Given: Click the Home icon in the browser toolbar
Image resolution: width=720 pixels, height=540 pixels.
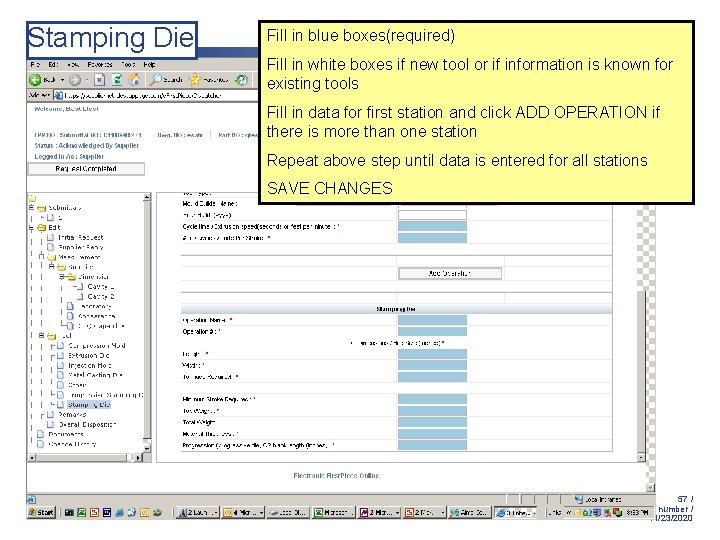Looking at the screenshot, I should [x=135, y=80].
